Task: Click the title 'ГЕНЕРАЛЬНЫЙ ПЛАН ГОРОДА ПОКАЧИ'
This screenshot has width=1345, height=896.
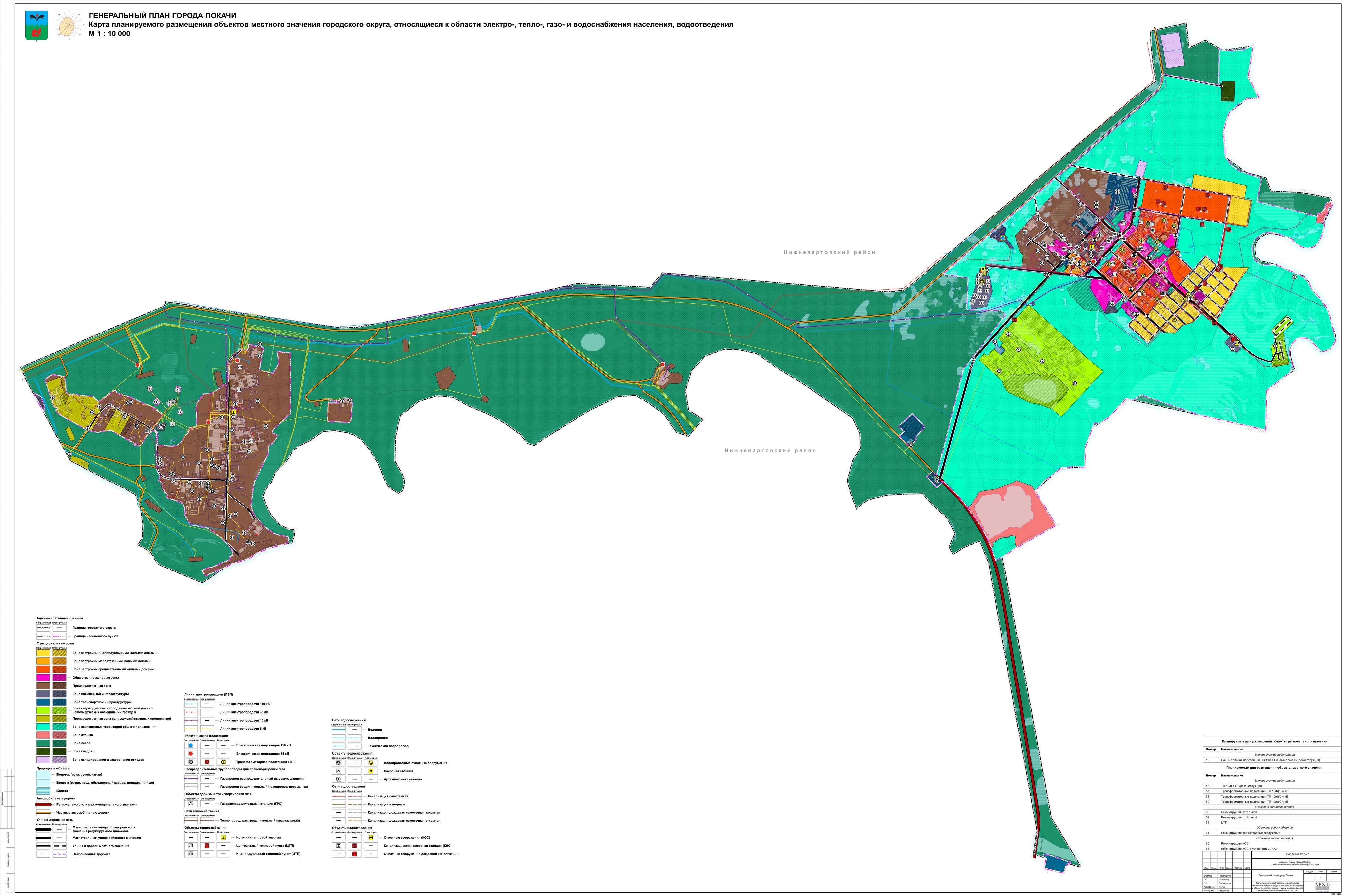Action: [x=162, y=15]
